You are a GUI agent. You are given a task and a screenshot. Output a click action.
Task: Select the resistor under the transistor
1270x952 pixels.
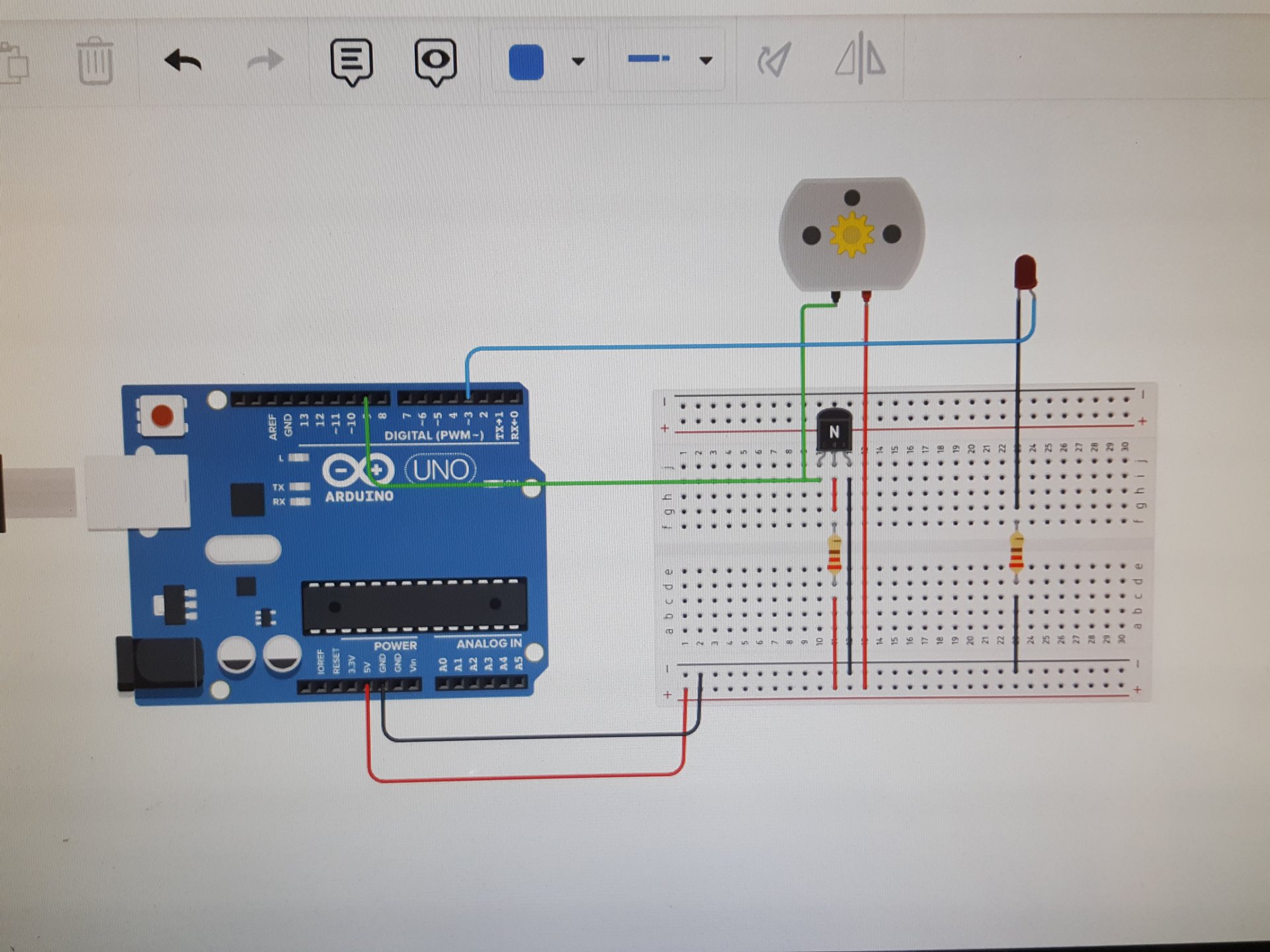(835, 554)
